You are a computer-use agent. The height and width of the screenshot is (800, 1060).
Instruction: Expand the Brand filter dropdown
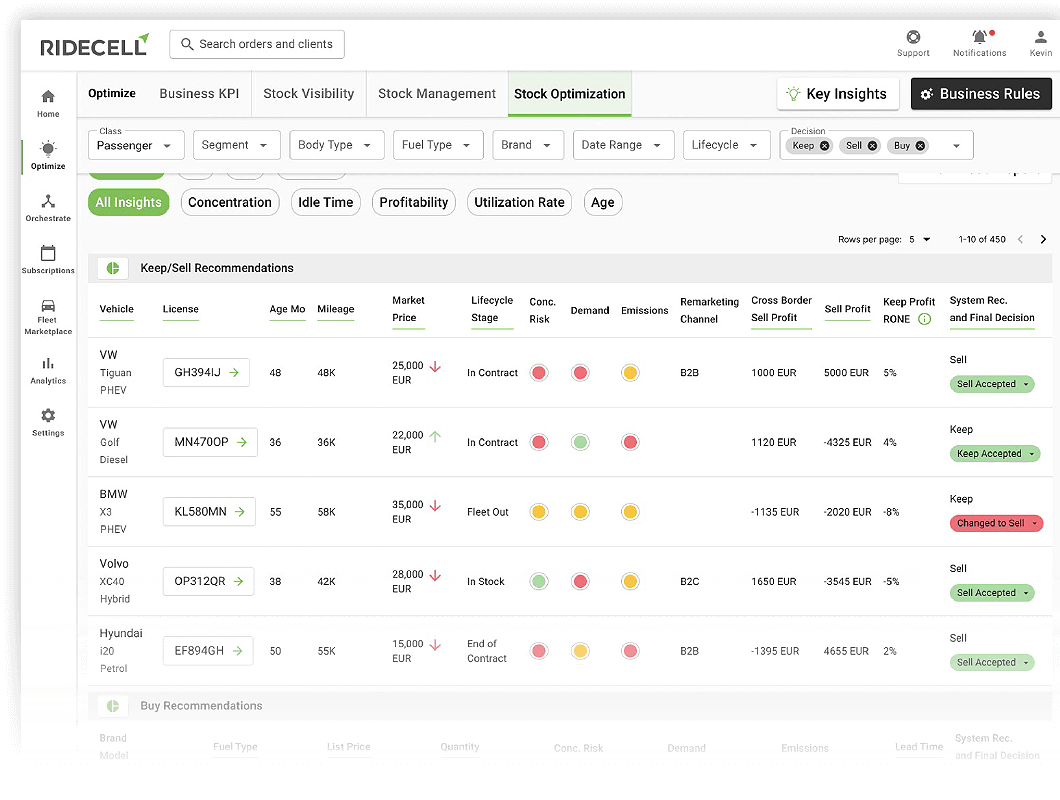click(528, 145)
